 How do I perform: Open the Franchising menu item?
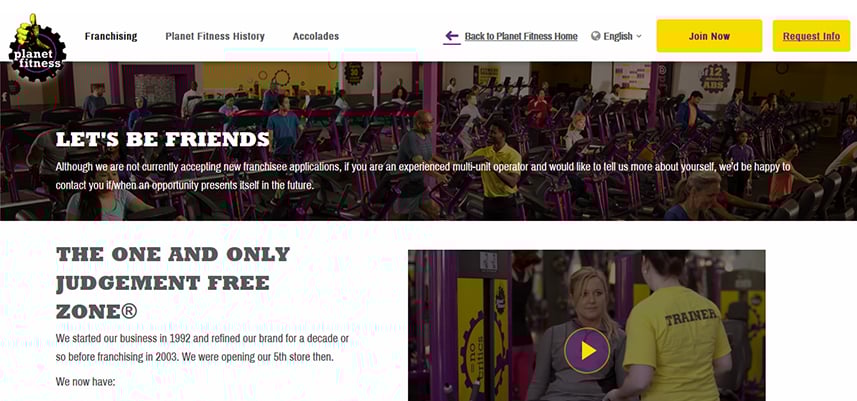tap(111, 36)
